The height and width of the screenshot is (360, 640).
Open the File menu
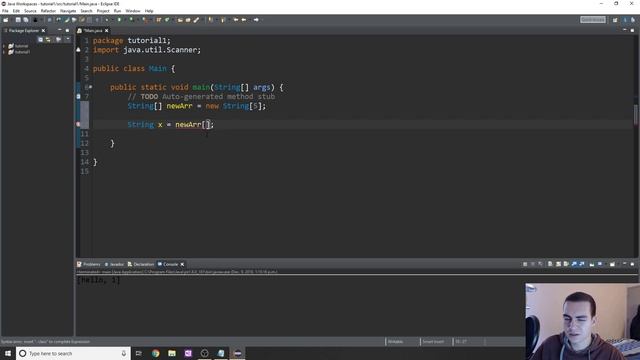click(x=5, y=11)
